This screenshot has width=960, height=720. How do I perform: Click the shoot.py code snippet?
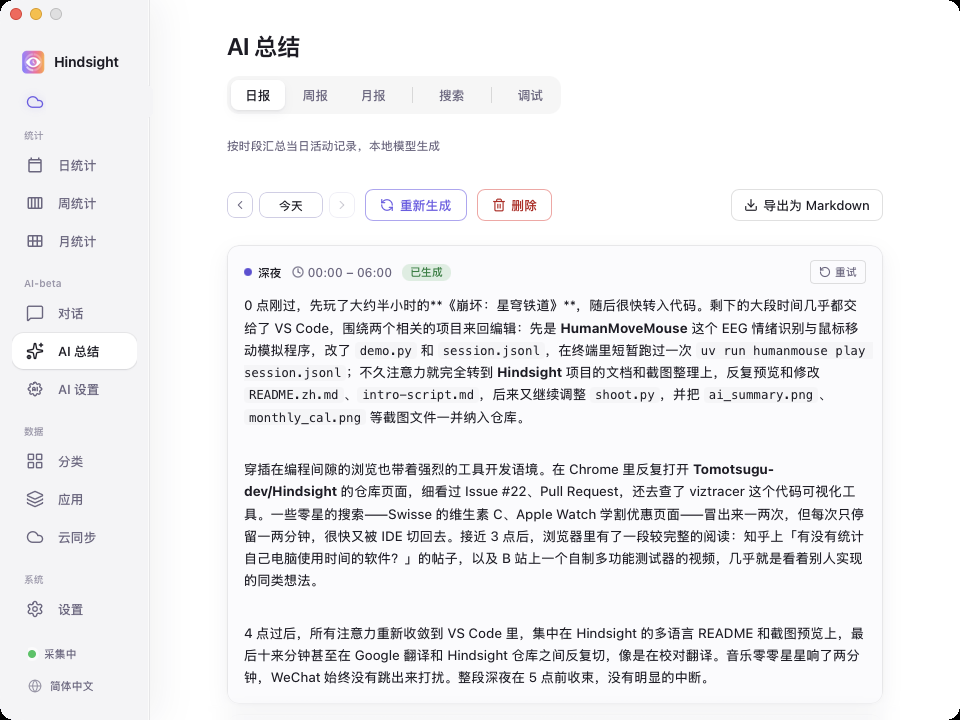624,395
